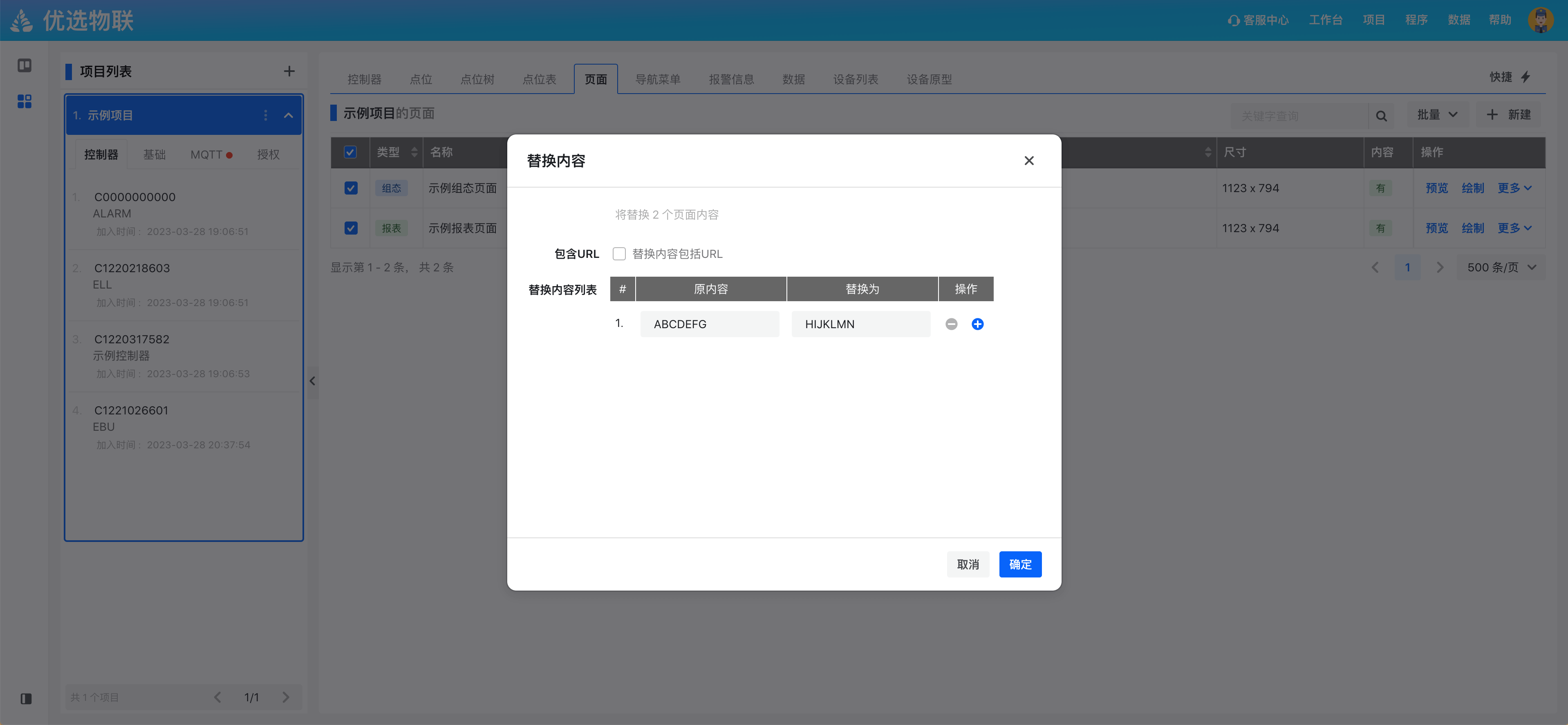1568x725 pixels.
Task: Click the keyword search magnifier icon
Action: click(1381, 115)
